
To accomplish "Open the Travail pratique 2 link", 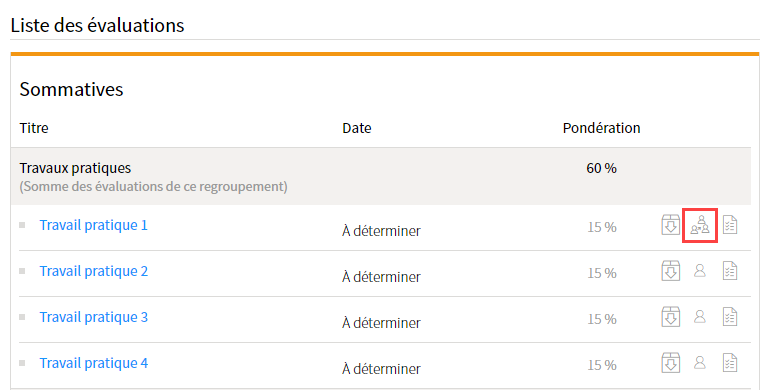I will [94, 271].
